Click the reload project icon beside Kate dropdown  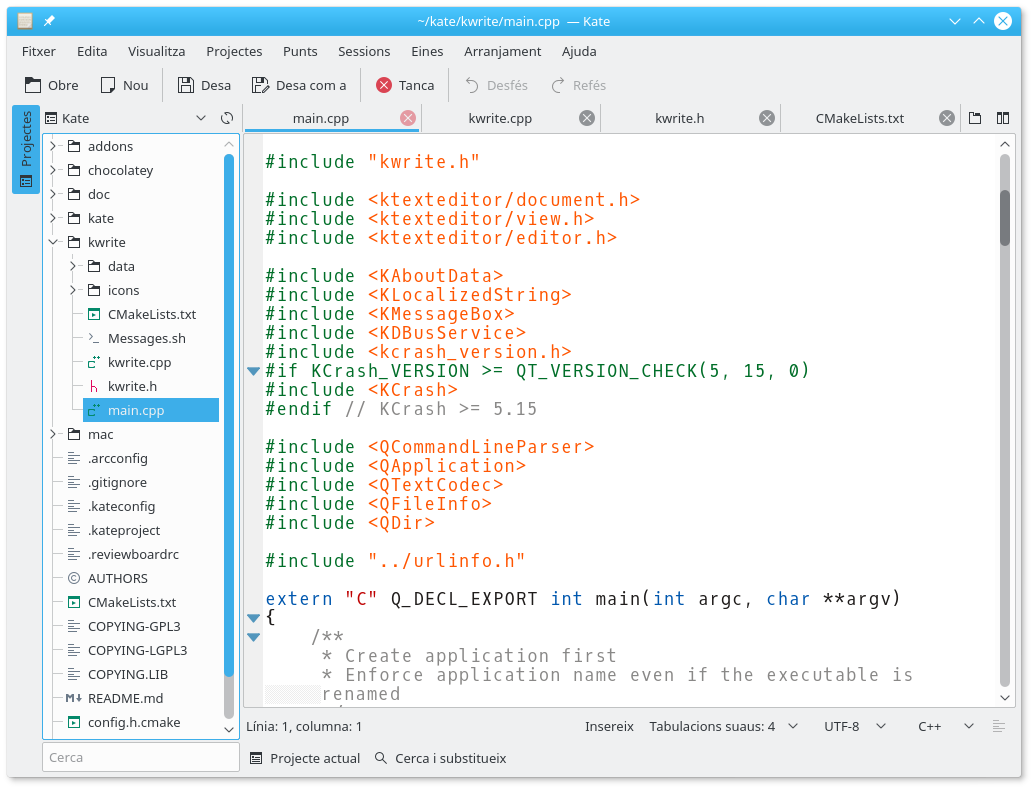[x=227, y=118]
